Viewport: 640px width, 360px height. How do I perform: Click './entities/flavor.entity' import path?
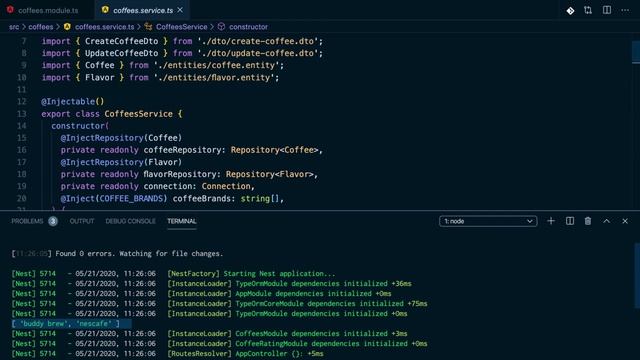(x=216, y=78)
